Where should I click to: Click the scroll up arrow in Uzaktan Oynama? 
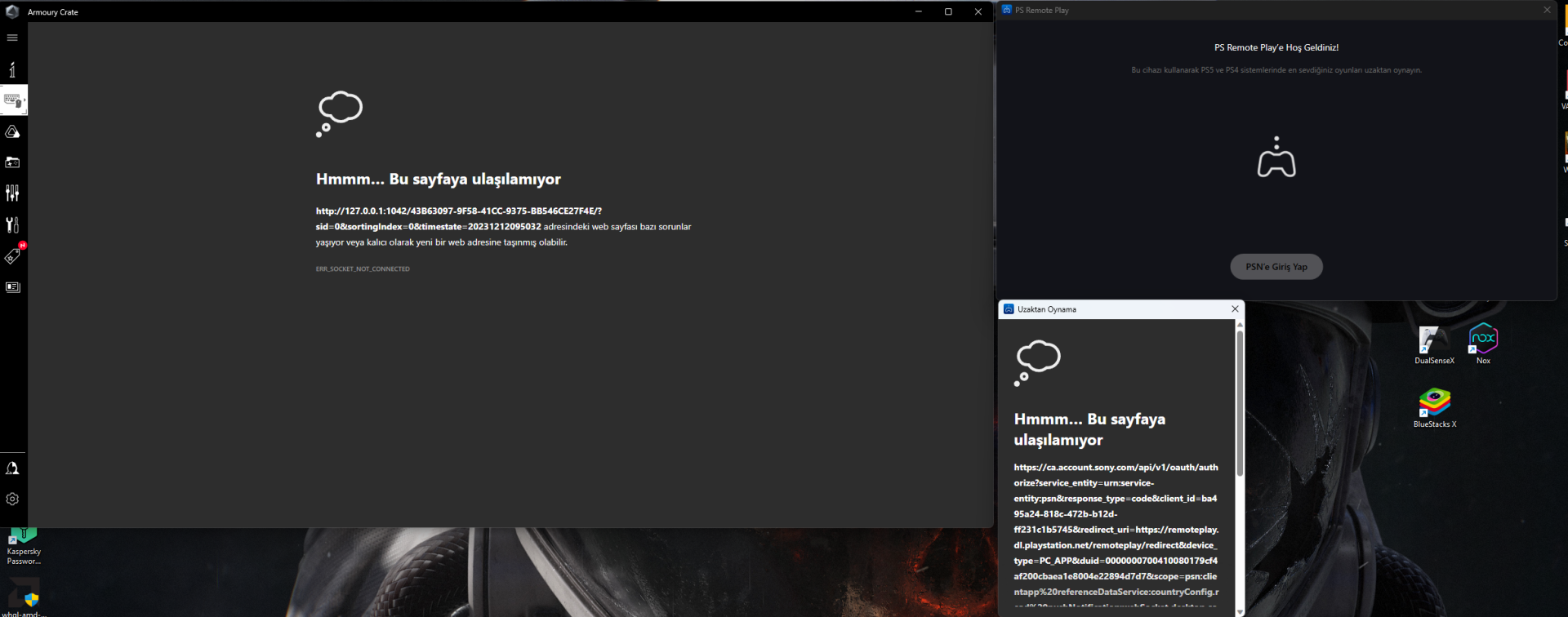[x=1240, y=325]
